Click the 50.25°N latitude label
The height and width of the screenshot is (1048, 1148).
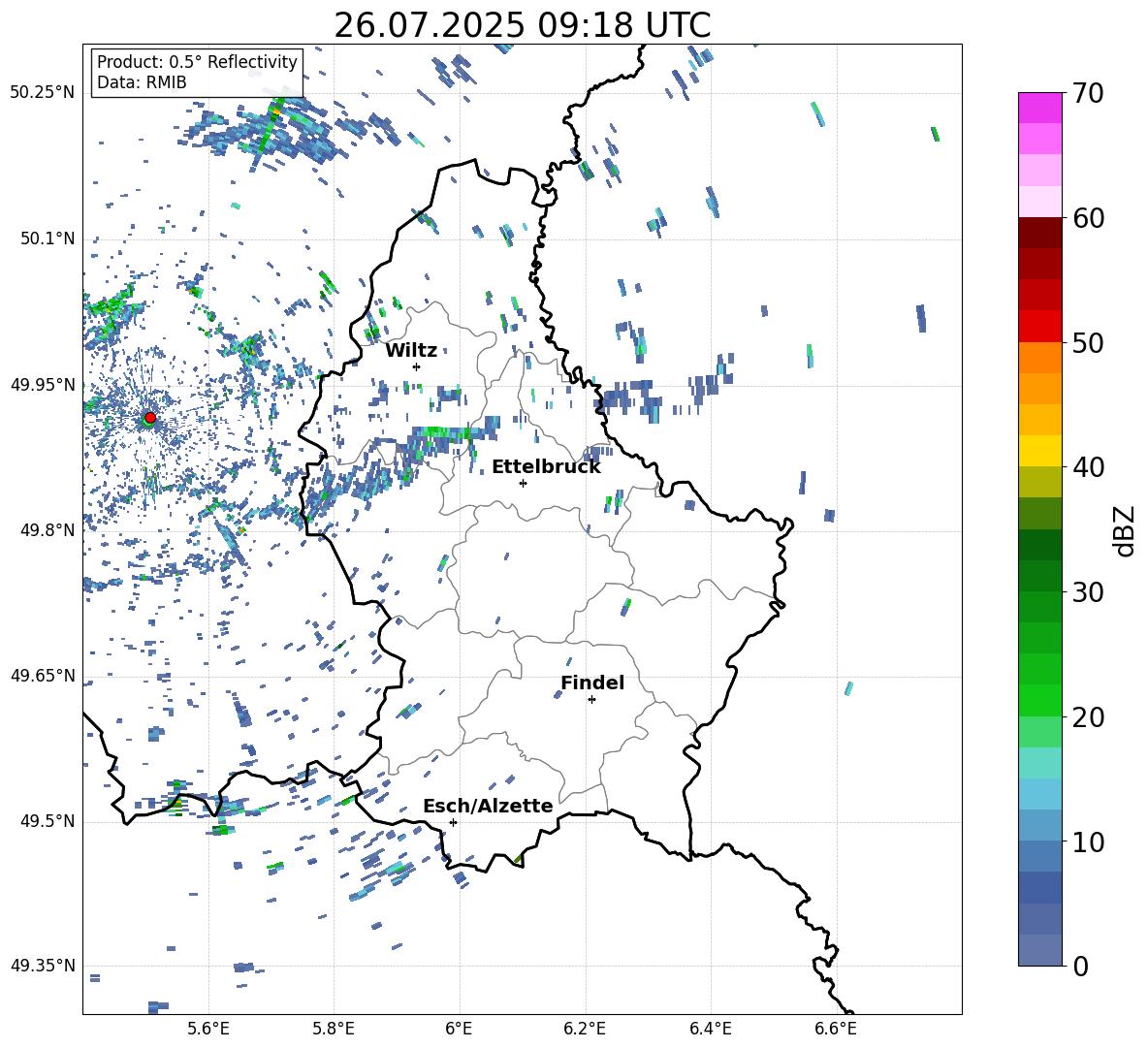(43, 93)
